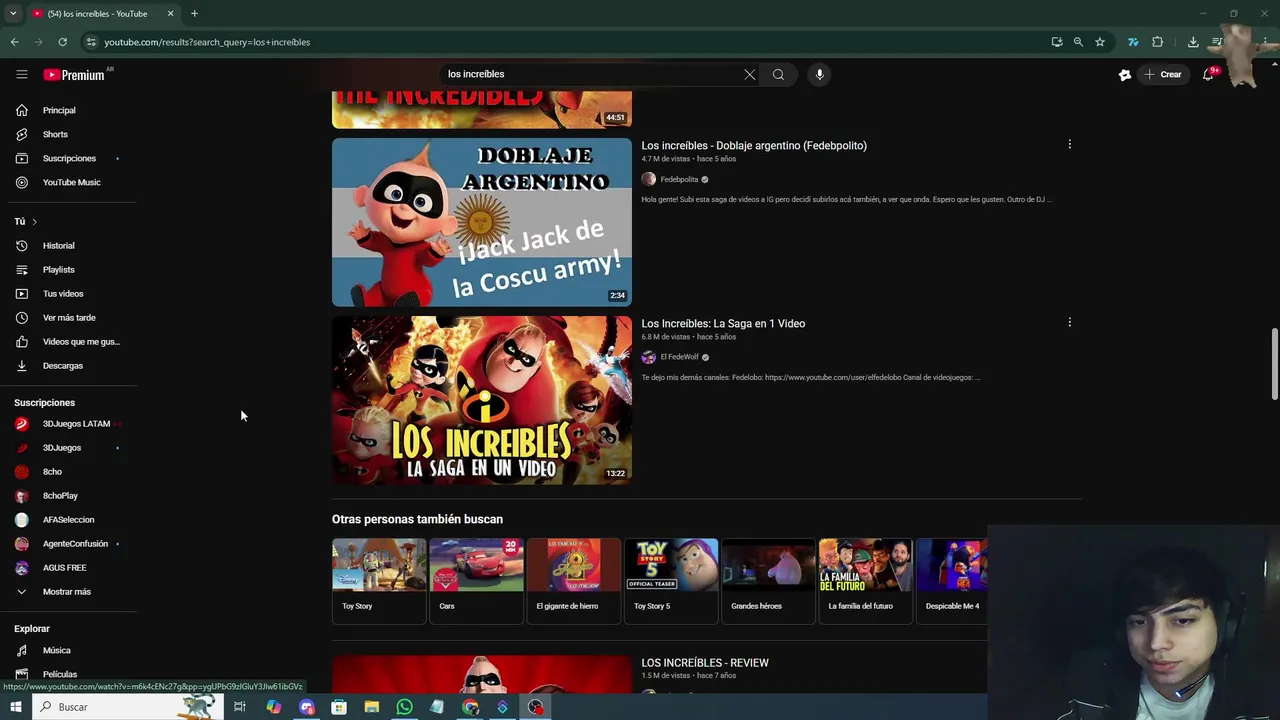
Task: Click the Windows Start button
Action: click(x=15, y=707)
